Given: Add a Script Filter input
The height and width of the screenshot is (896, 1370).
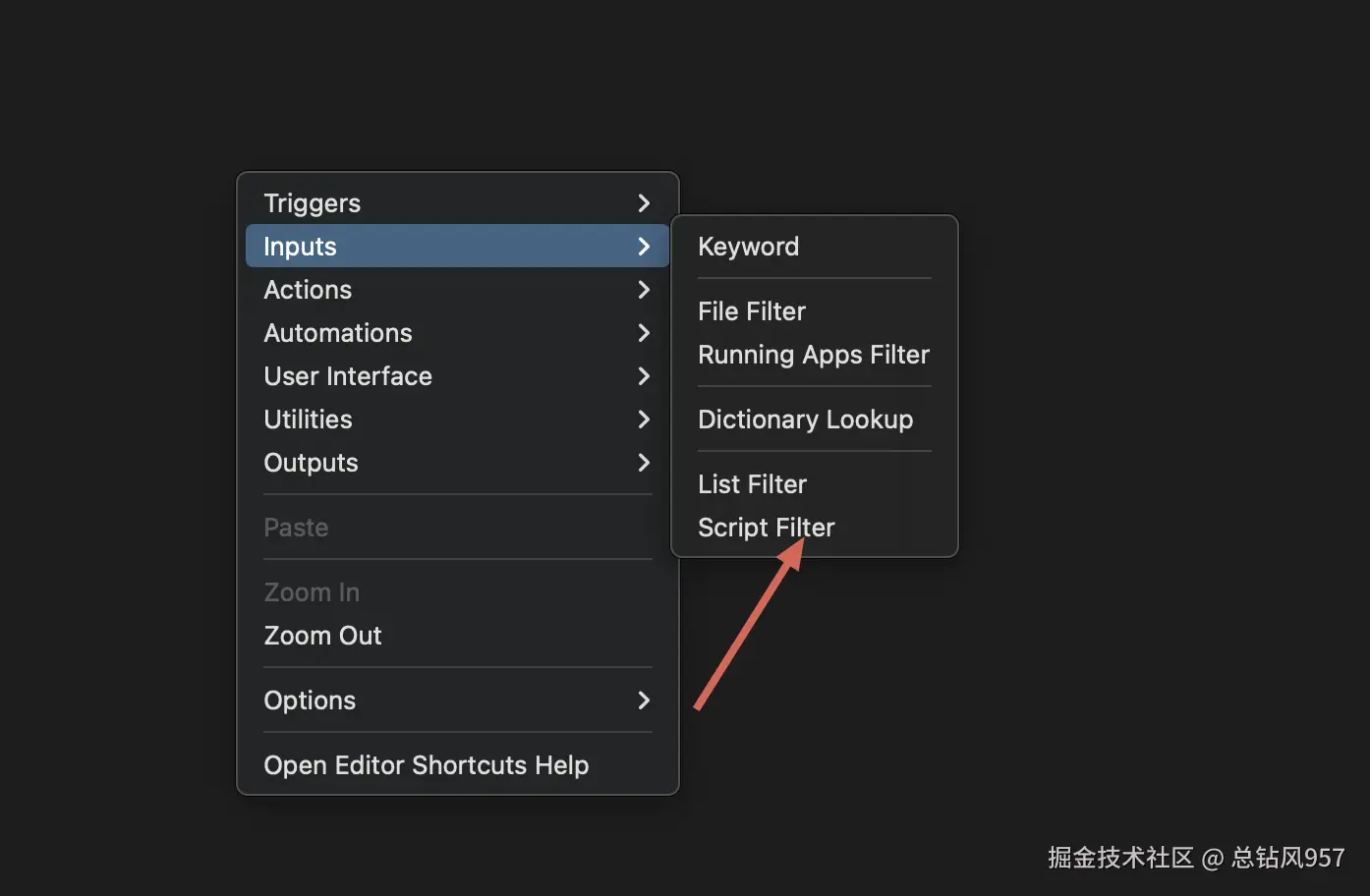Looking at the screenshot, I should click(x=766, y=528).
